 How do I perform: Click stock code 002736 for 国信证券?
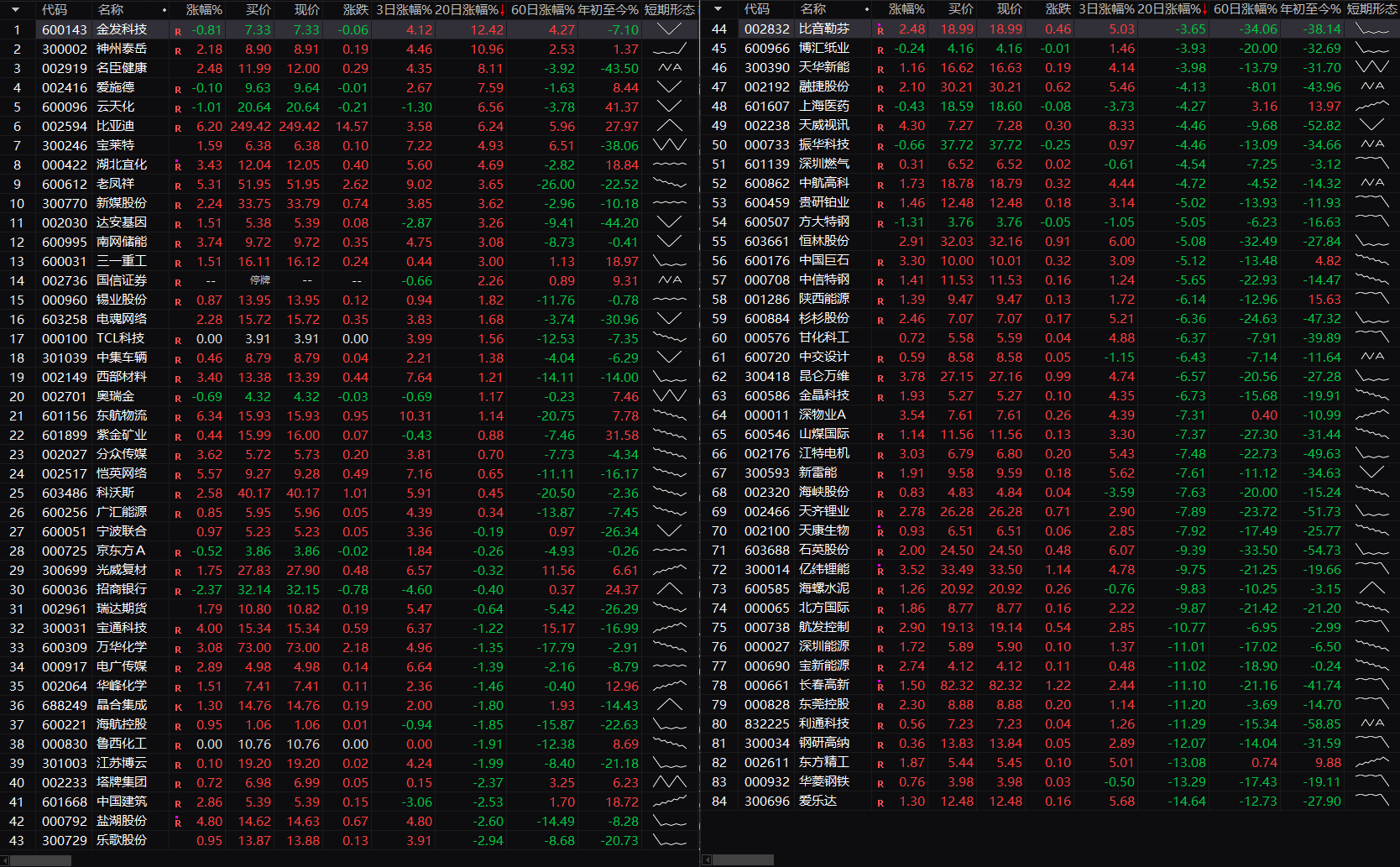pyautogui.click(x=65, y=280)
